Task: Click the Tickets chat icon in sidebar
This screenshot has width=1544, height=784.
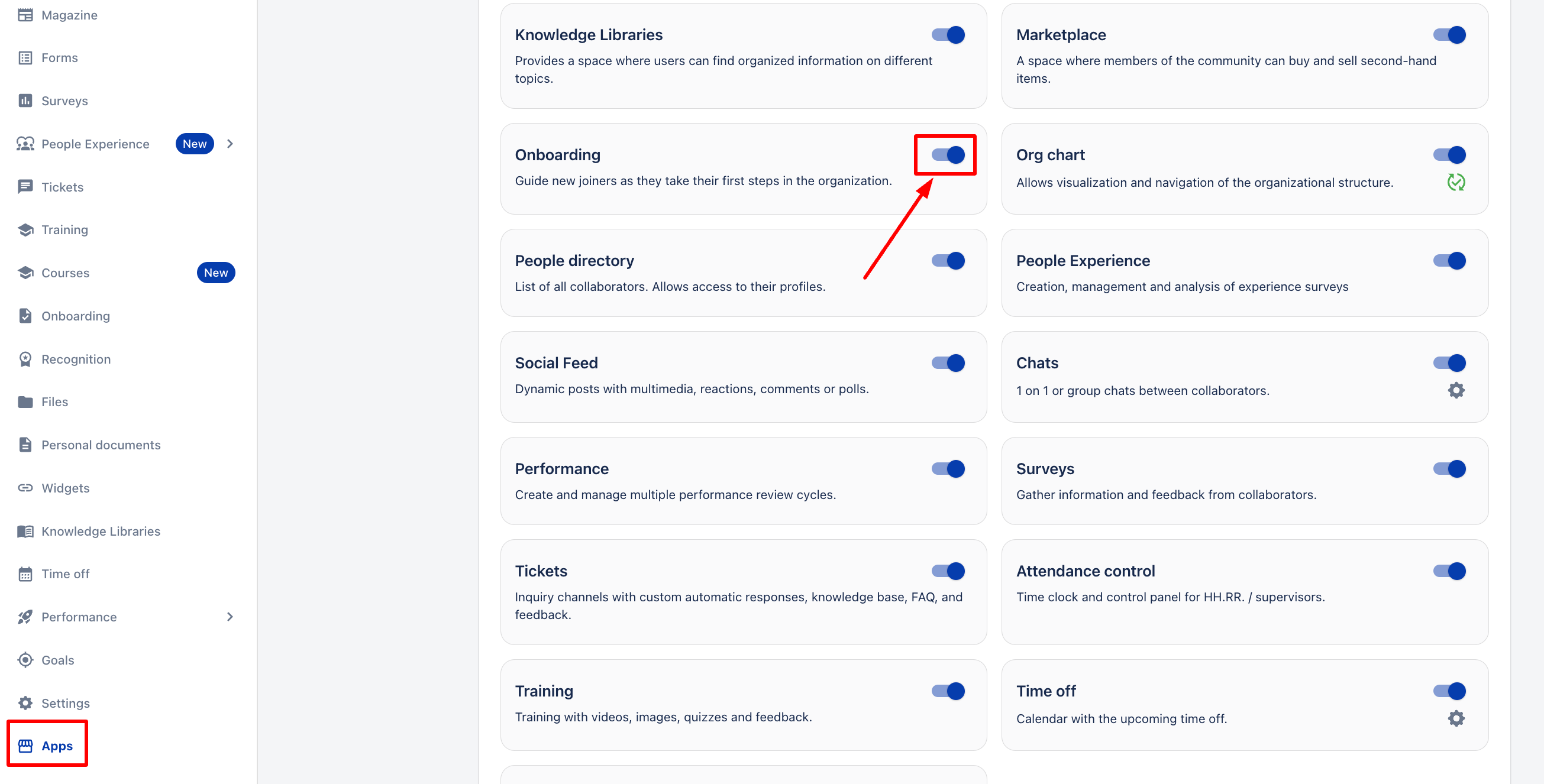Action: click(x=25, y=187)
